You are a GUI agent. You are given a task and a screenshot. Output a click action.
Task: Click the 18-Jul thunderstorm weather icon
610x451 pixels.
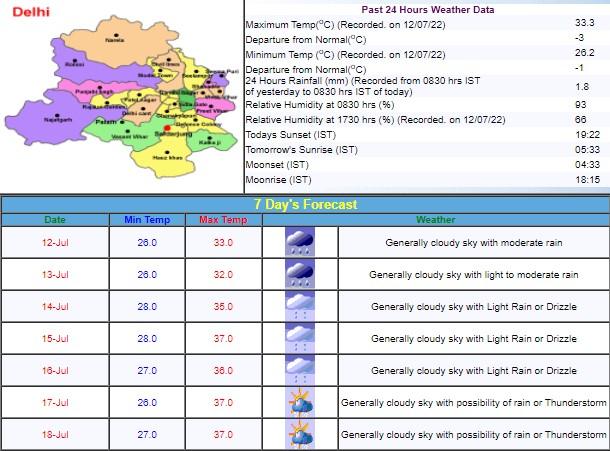(299, 435)
